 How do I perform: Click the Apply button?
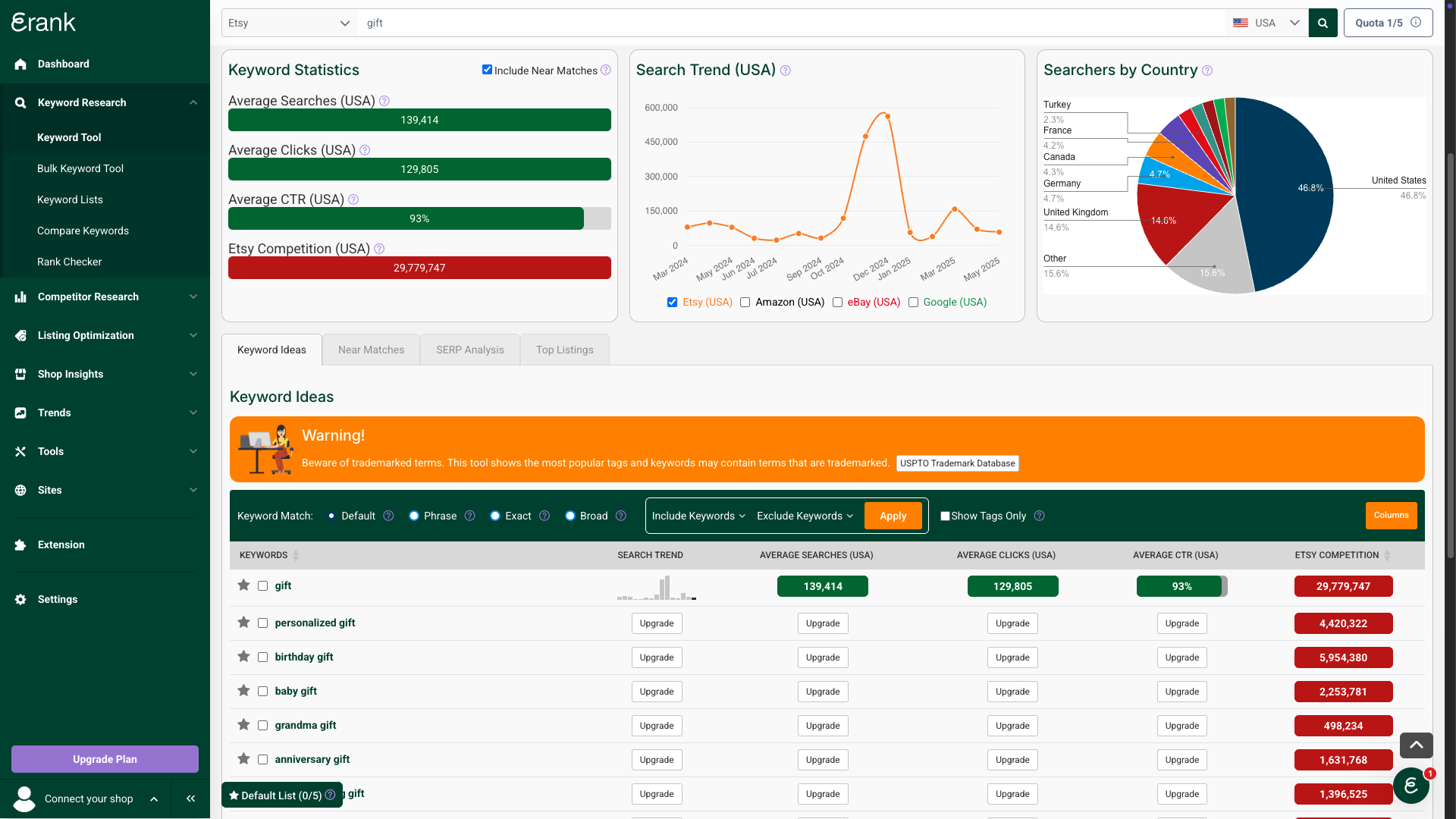click(x=893, y=516)
